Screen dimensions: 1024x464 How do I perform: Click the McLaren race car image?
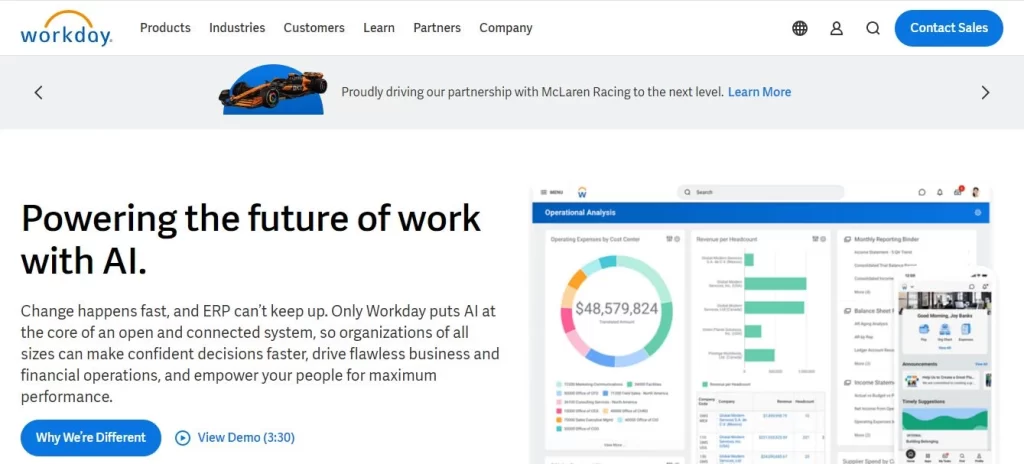tap(273, 90)
